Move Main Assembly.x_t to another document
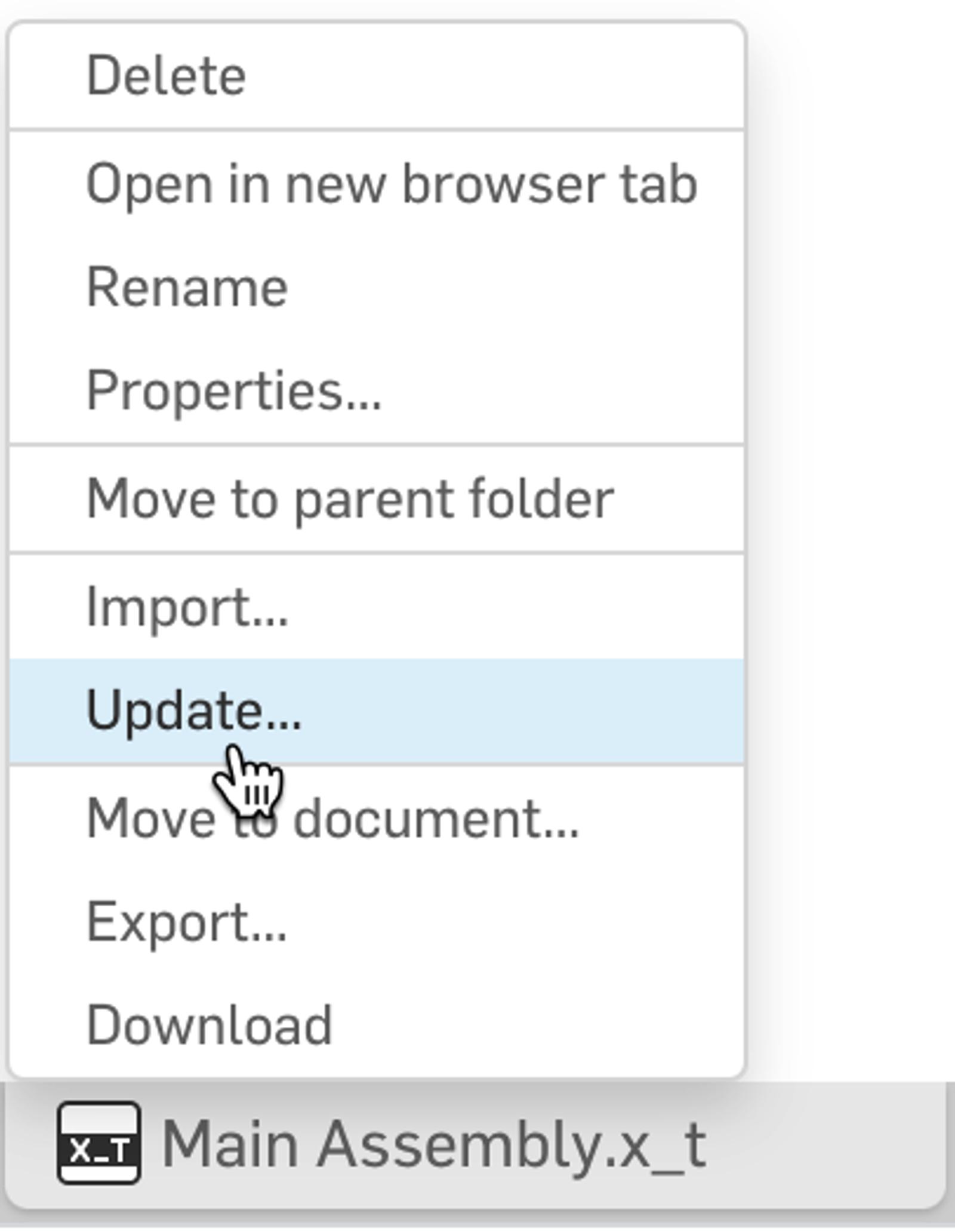The height and width of the screenshot is (1232, 955). click(x=333, y=819)
